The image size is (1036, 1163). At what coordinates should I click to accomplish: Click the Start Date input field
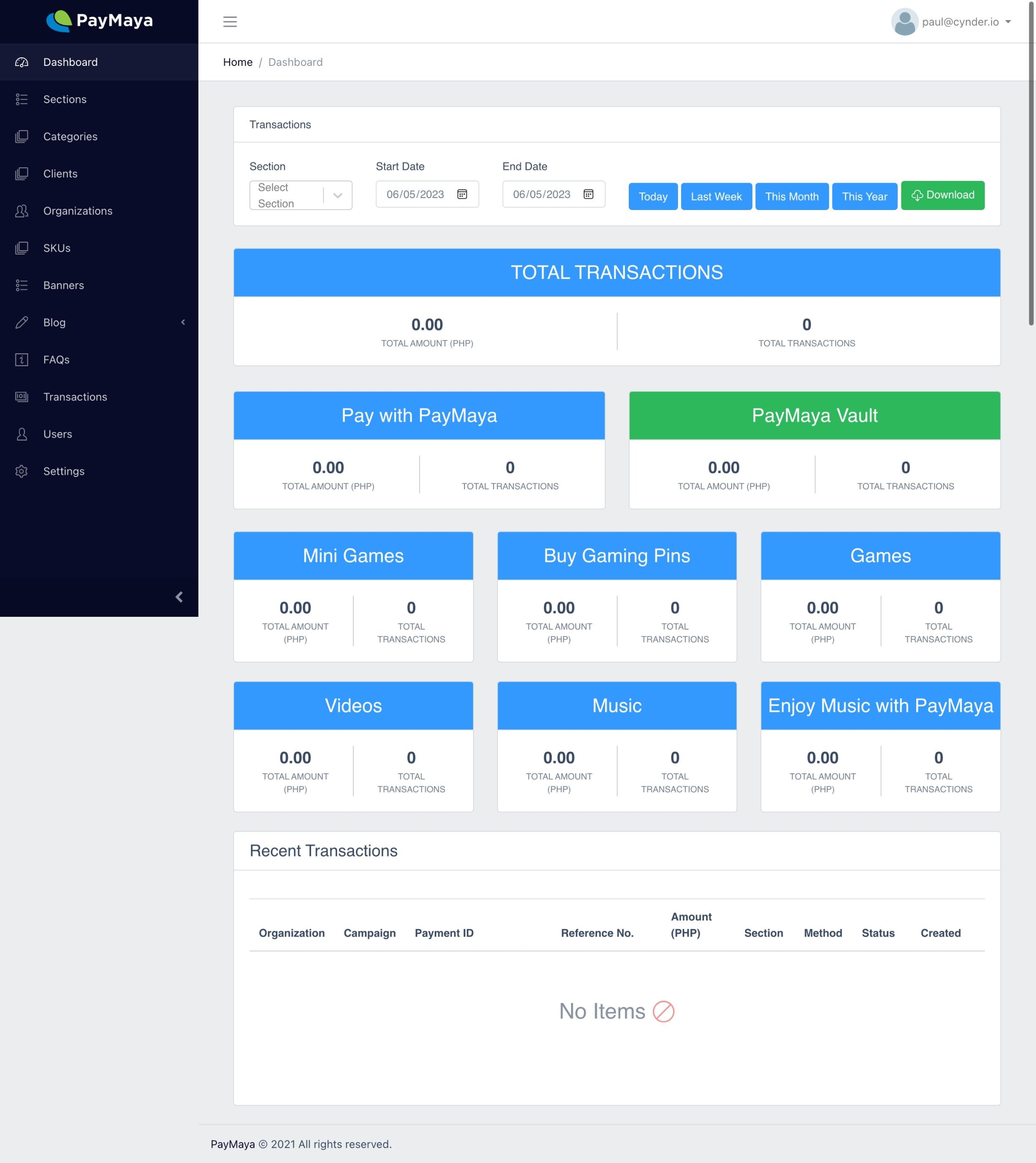click(x=427, y=194)
